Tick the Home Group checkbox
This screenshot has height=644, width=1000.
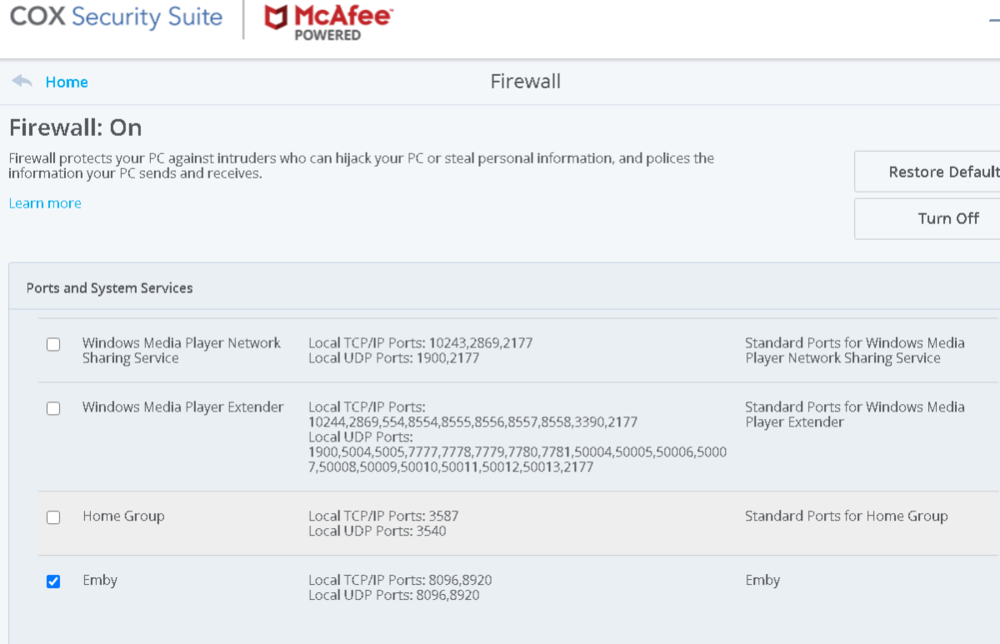click(53, 517)
